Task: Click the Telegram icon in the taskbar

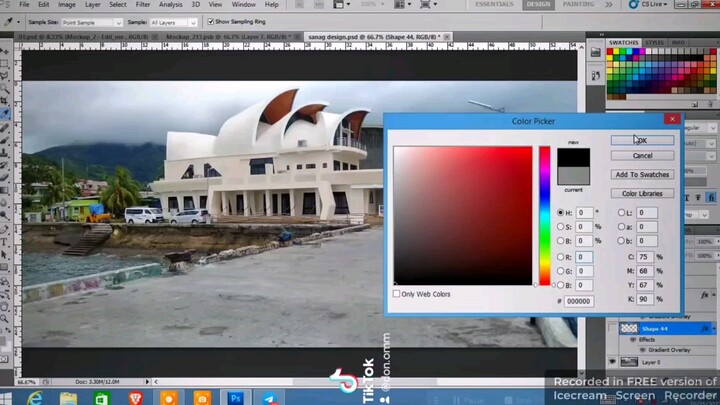Action: coord(270,398)
